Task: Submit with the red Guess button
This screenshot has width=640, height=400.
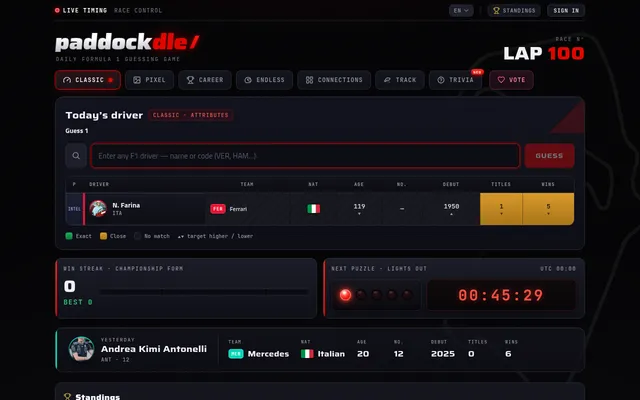Action: [x=549, y=156]
